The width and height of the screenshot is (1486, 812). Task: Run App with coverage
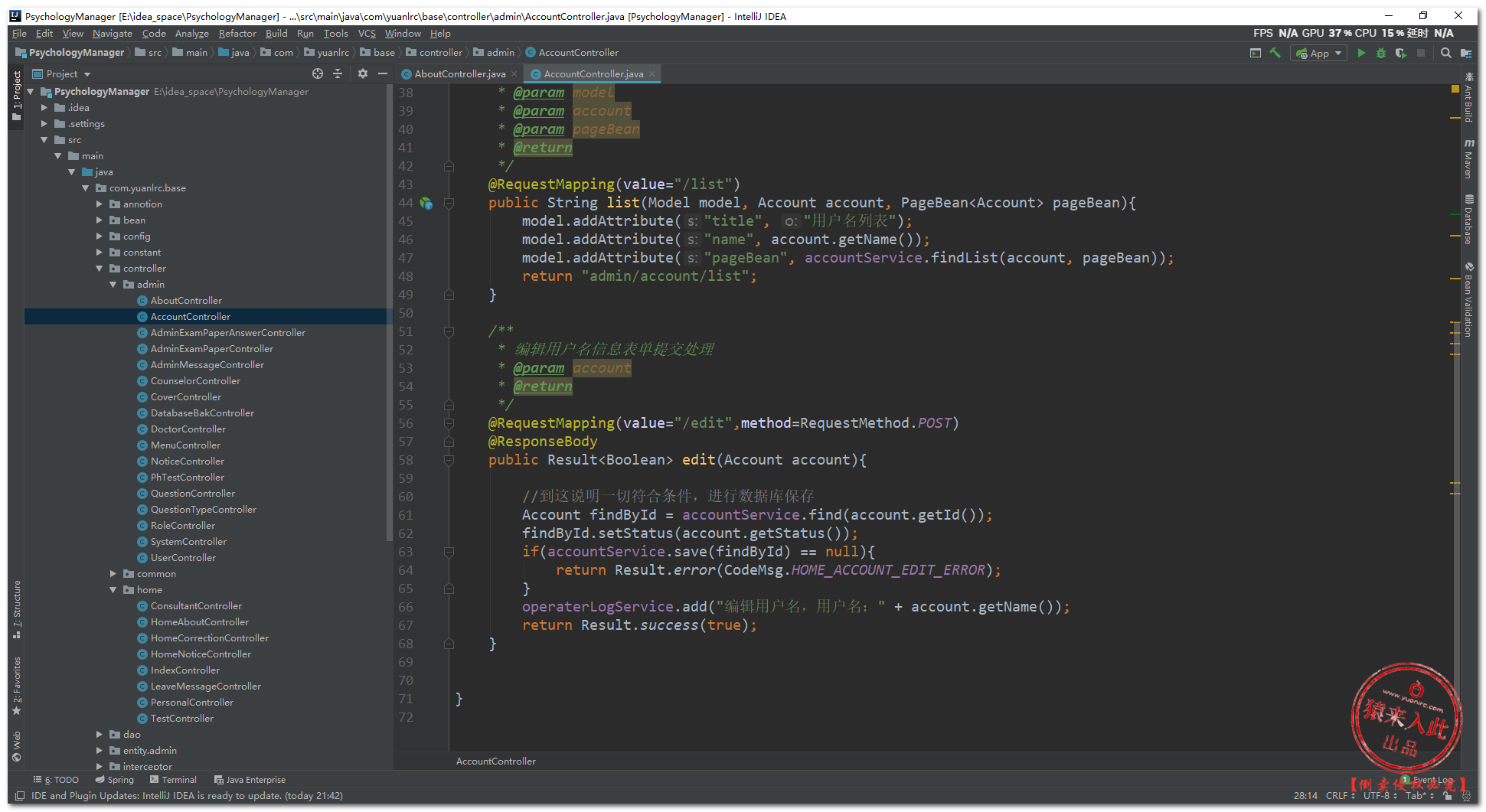[x=1401, y=53]
